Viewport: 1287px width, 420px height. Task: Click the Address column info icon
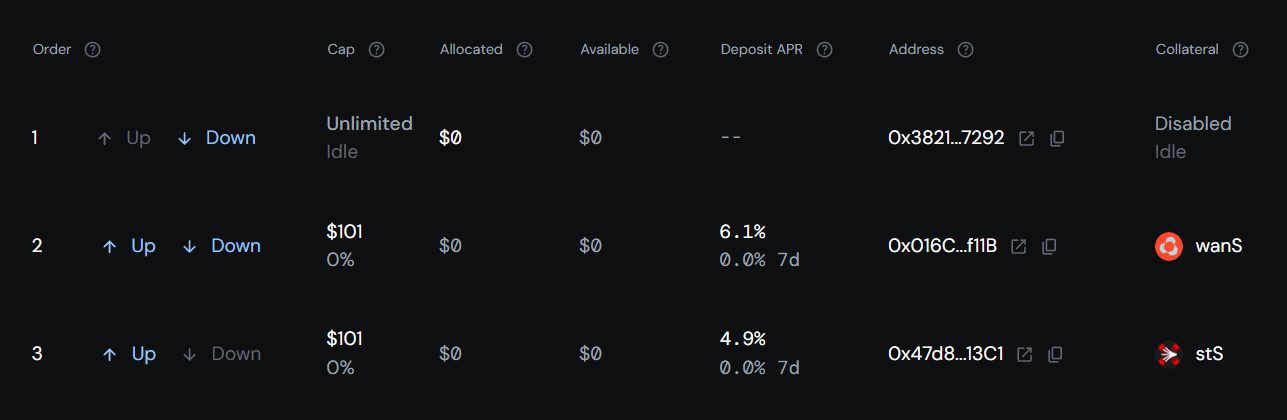point(965,49)
